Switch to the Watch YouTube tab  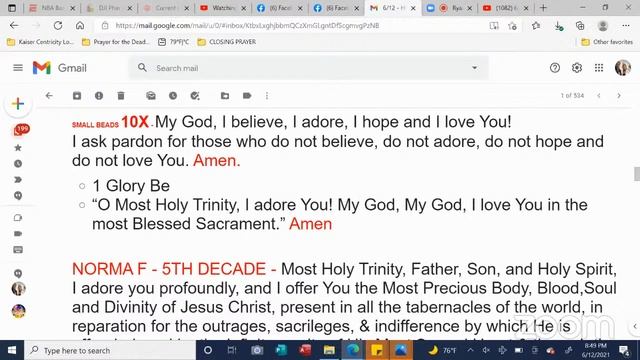click(x=222, y=8)
